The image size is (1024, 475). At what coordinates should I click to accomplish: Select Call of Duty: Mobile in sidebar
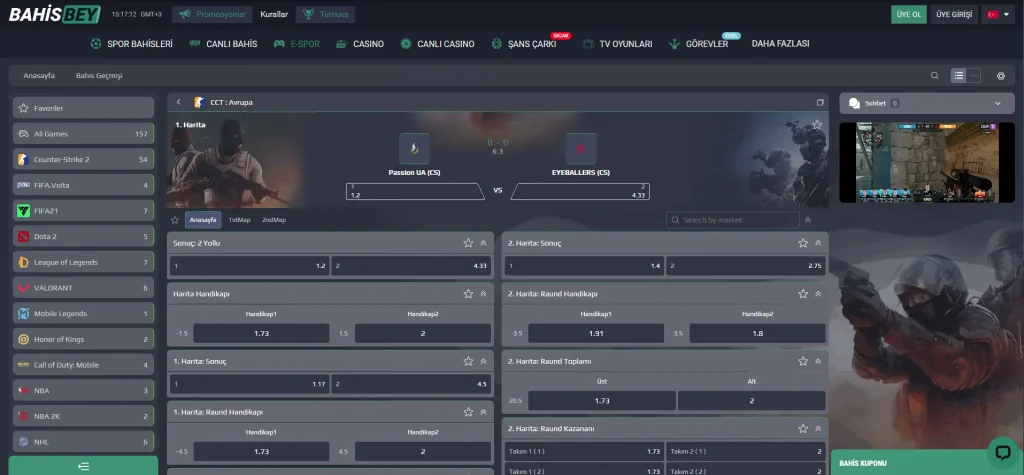click(x=84, y=365)
